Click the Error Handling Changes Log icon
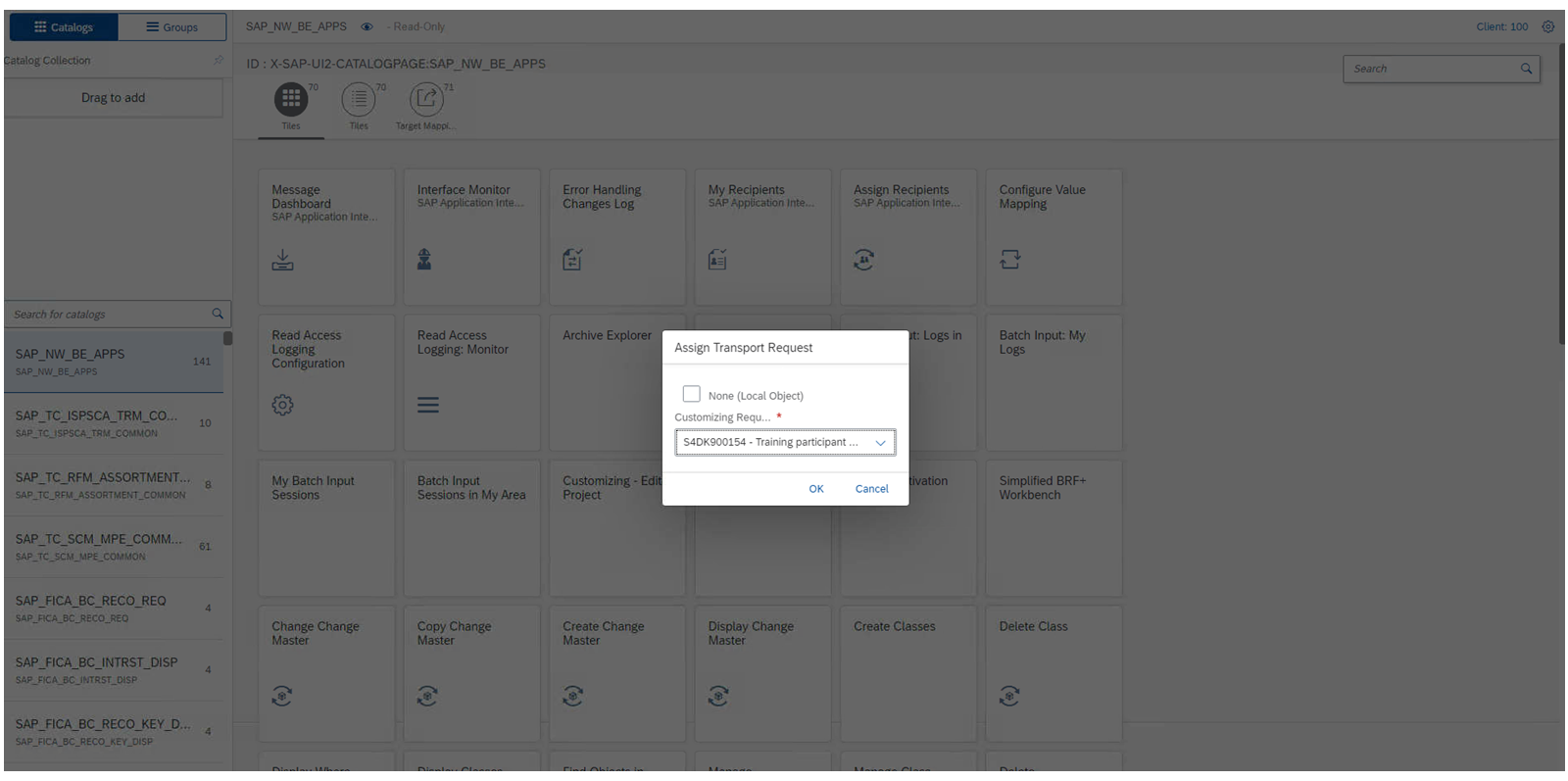Viewport: 1568px width, 781px height. [x=572, y=260]
